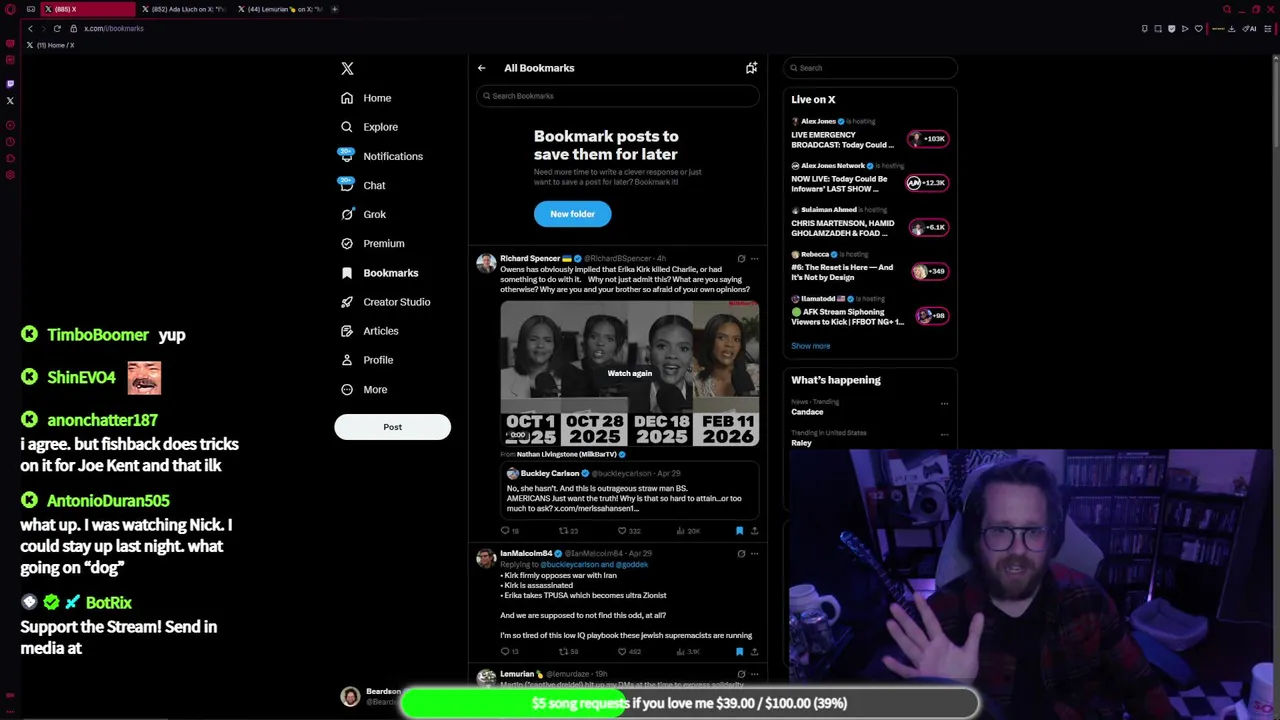The height and width of the screenshot is (720, 1280).
Task: Open the Home / X bookmark bar item
Action: 50,45
